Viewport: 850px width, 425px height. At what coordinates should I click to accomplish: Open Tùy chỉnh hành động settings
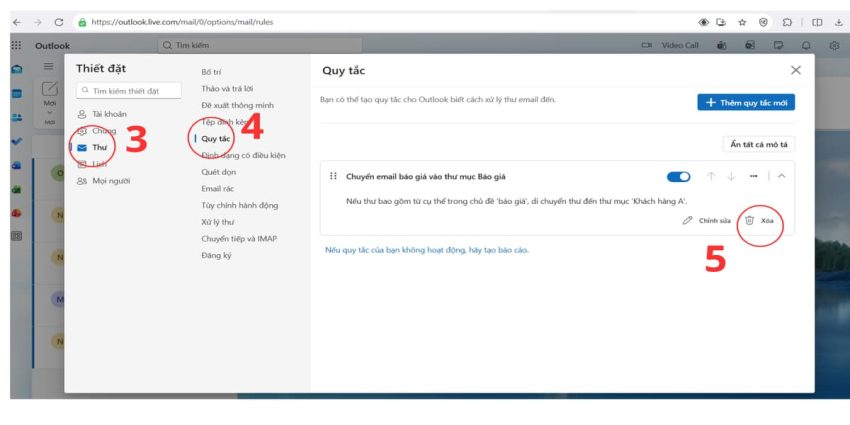pyautogui.click(x=240, y=205)
